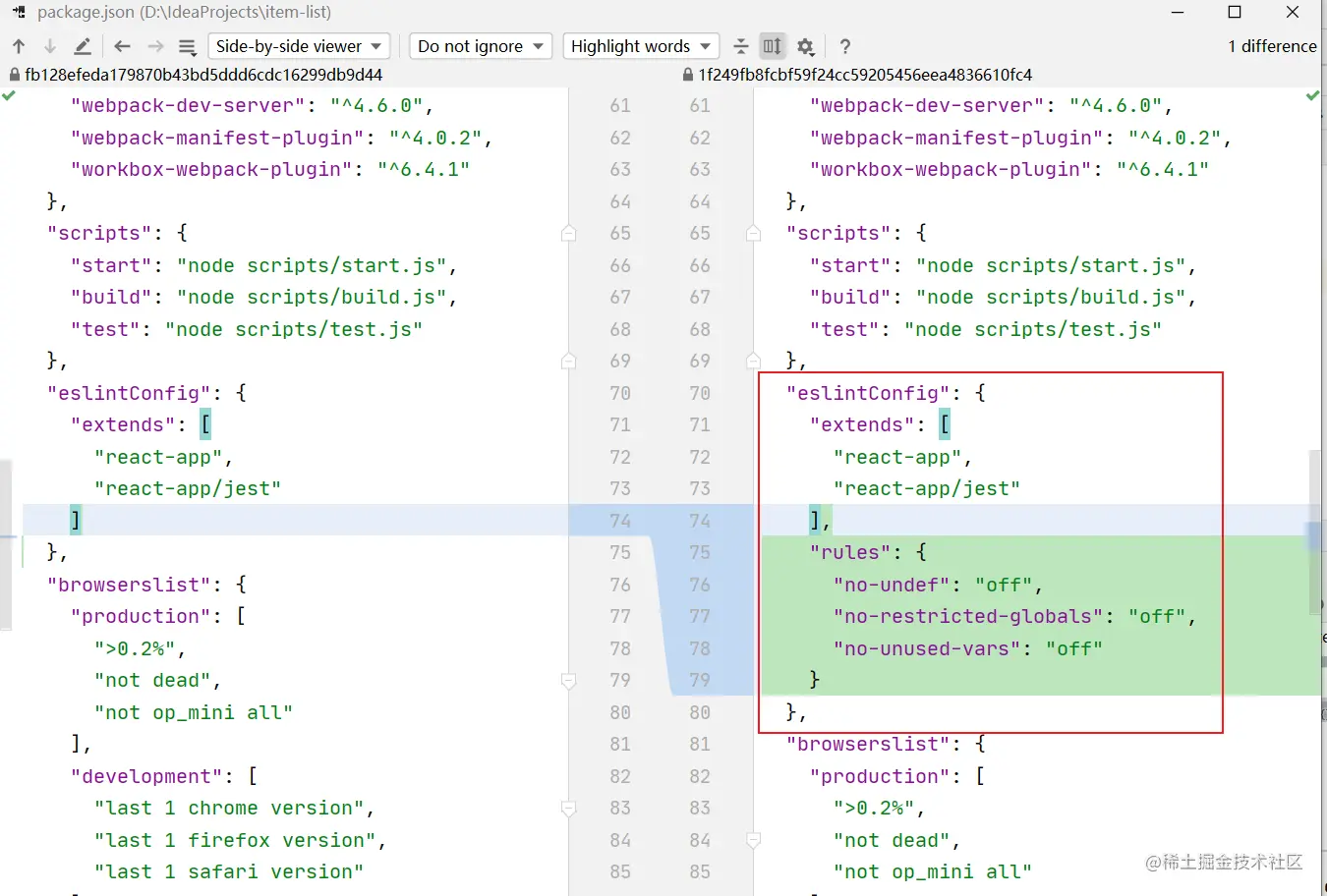The image size is (1327, 896).
Task: Click the left pane green checkmark
Action: (x=9, y=96)
